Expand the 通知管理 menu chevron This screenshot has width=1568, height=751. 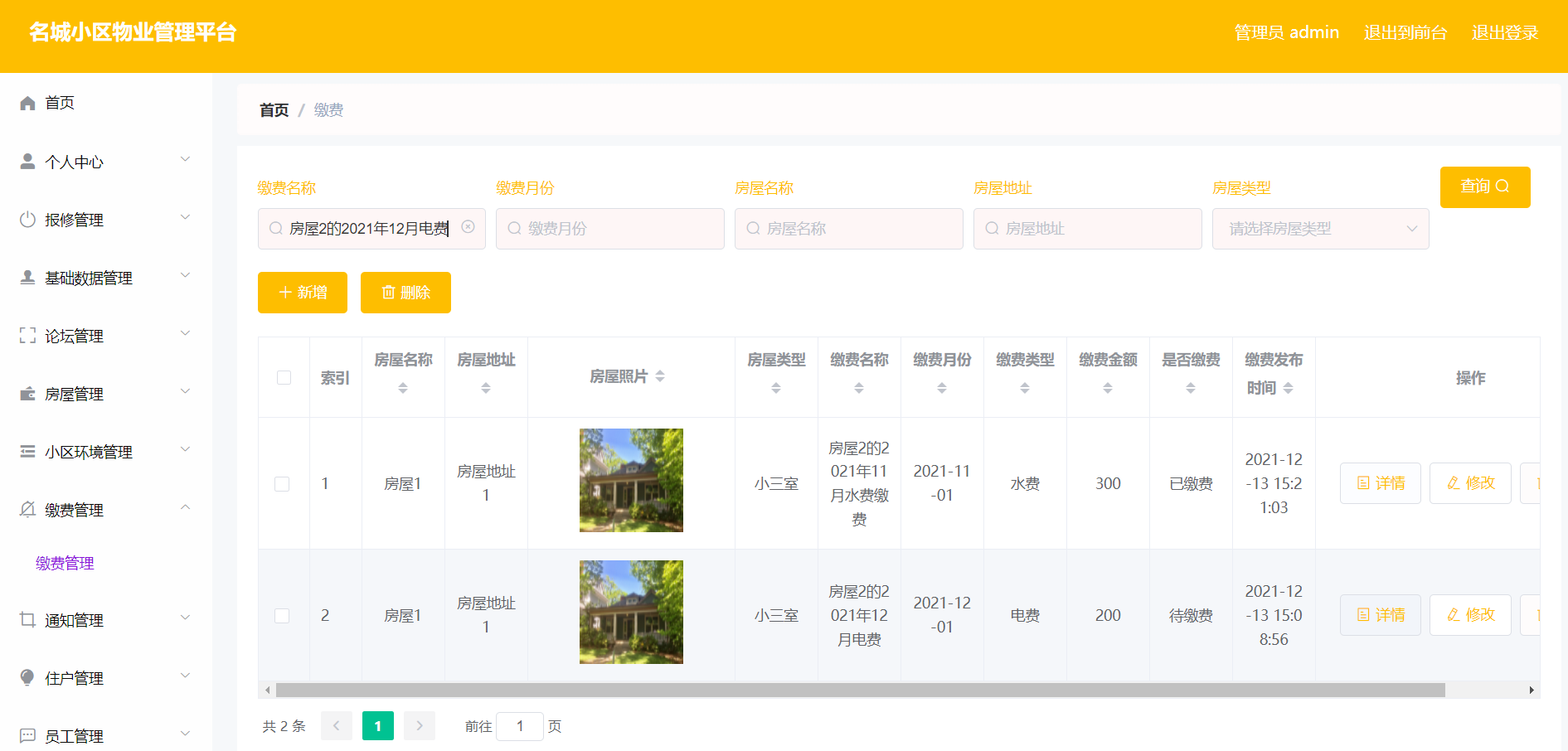pyautogui.click(x=186, y=618)
